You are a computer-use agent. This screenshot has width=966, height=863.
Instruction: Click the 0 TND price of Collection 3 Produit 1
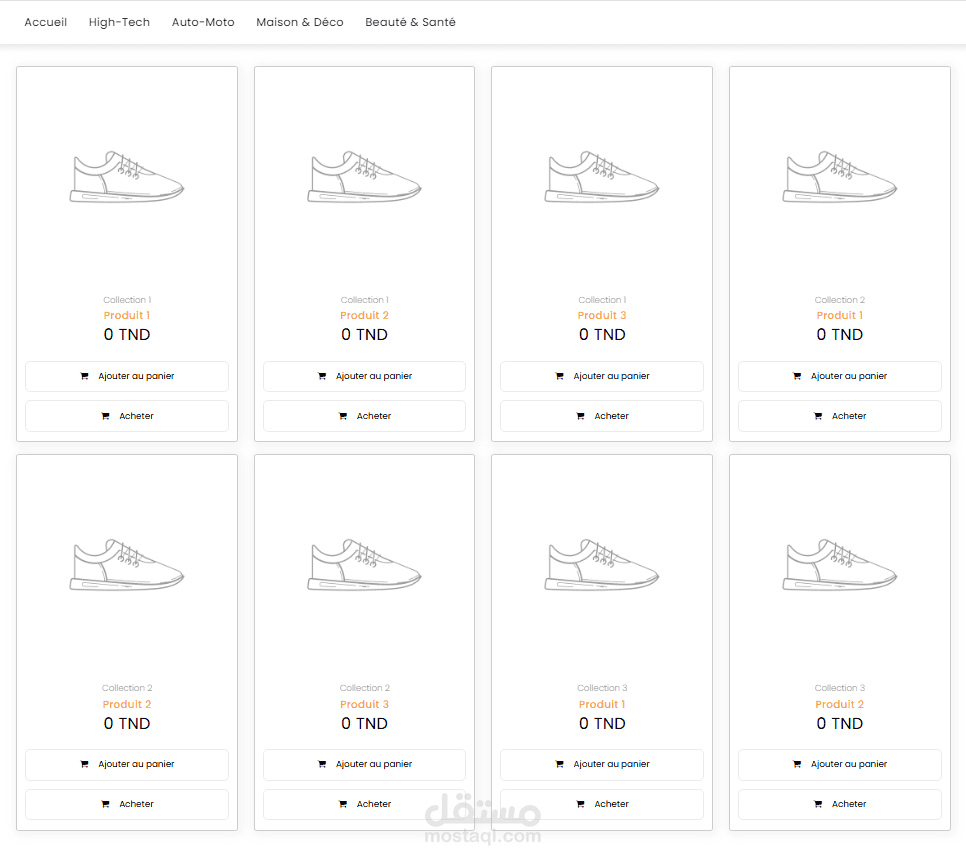coord(602,723)
